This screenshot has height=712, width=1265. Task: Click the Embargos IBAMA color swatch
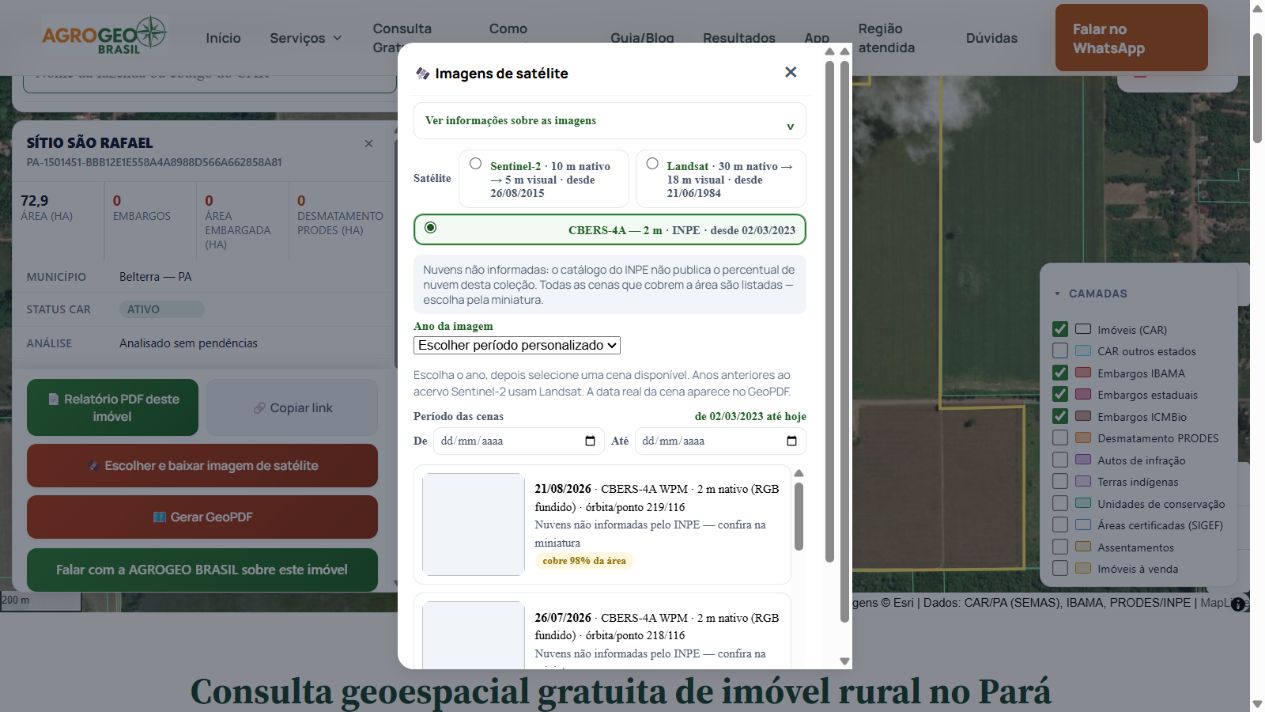click(1083, 373)
